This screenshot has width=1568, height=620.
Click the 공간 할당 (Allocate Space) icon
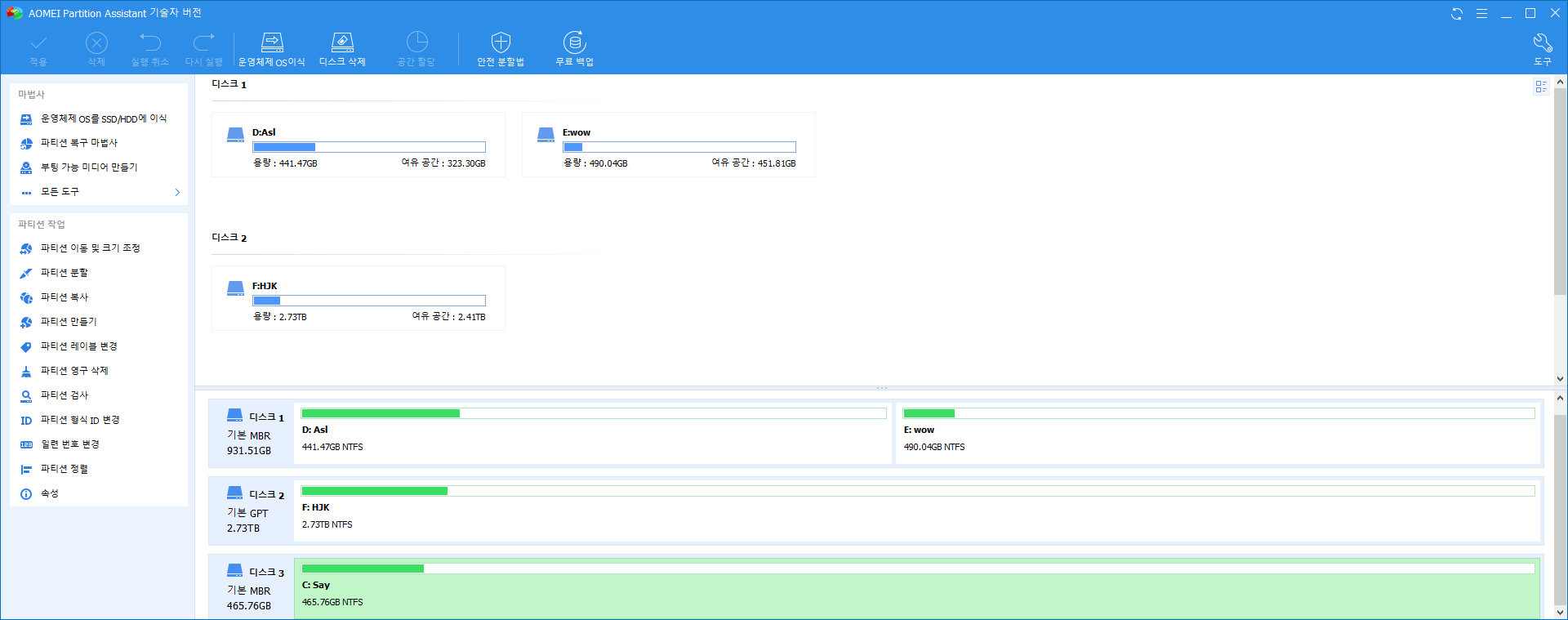click(416, 49)
